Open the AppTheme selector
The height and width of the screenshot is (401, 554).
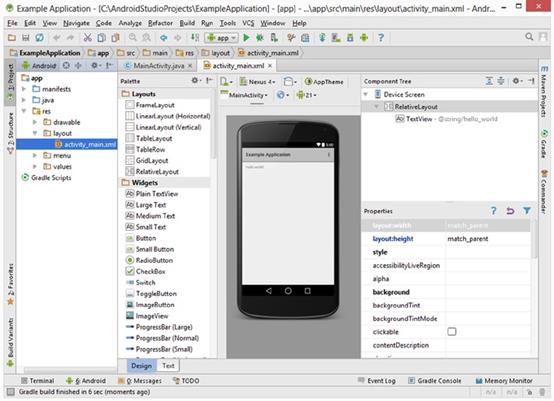324,82
